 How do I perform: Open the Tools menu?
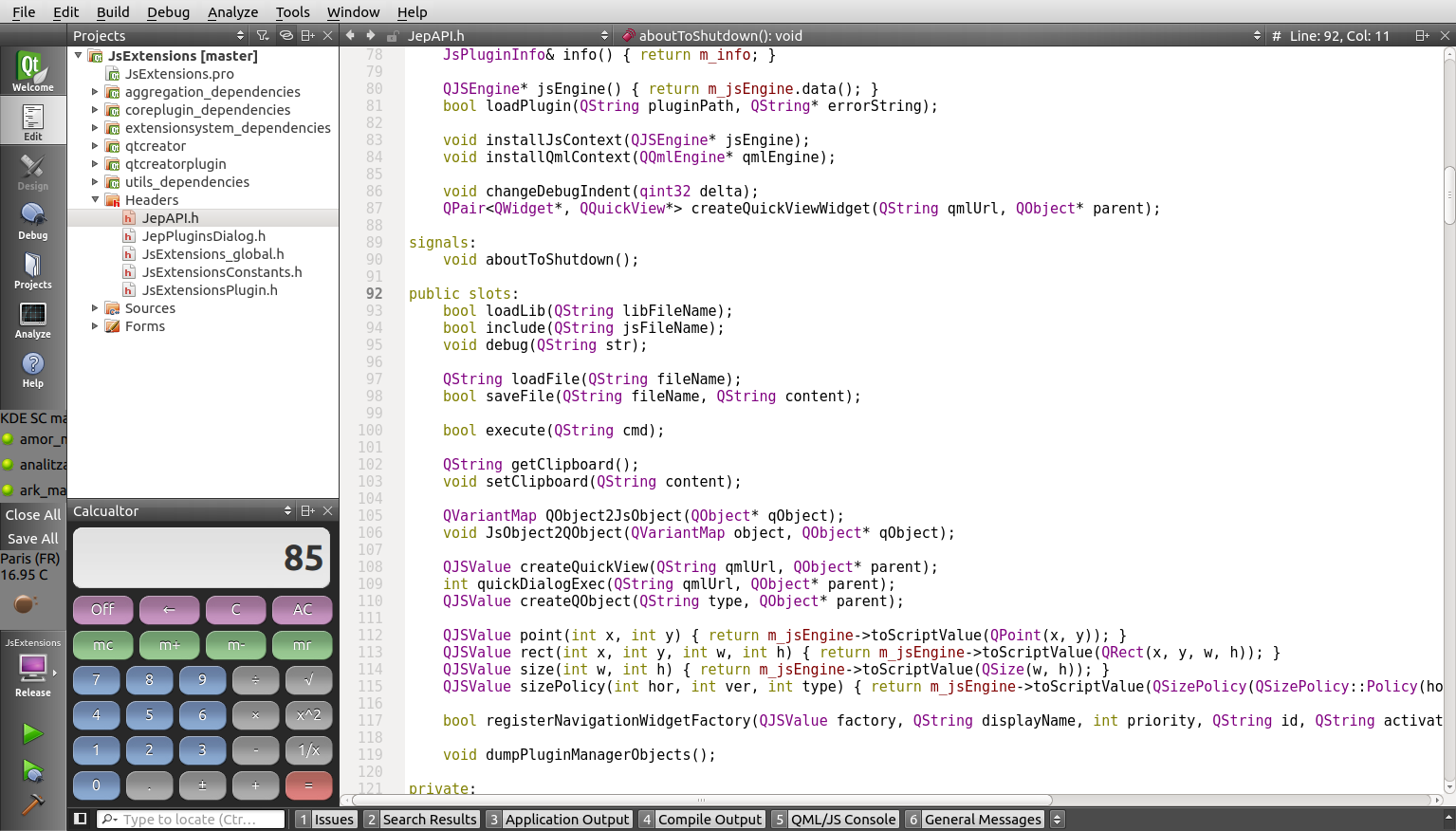coord(292,11)
